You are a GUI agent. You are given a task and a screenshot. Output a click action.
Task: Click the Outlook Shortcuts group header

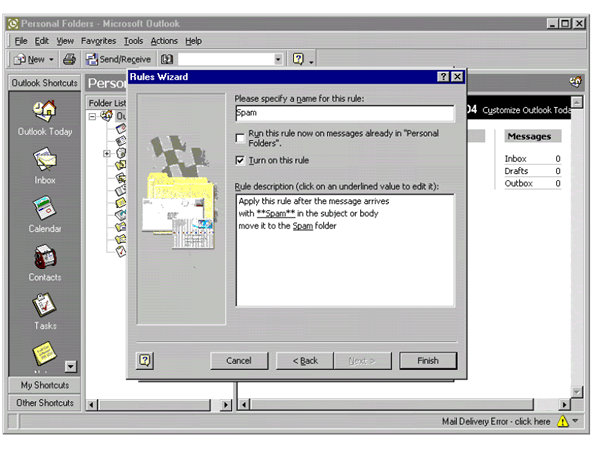click(x=45, y=83)
